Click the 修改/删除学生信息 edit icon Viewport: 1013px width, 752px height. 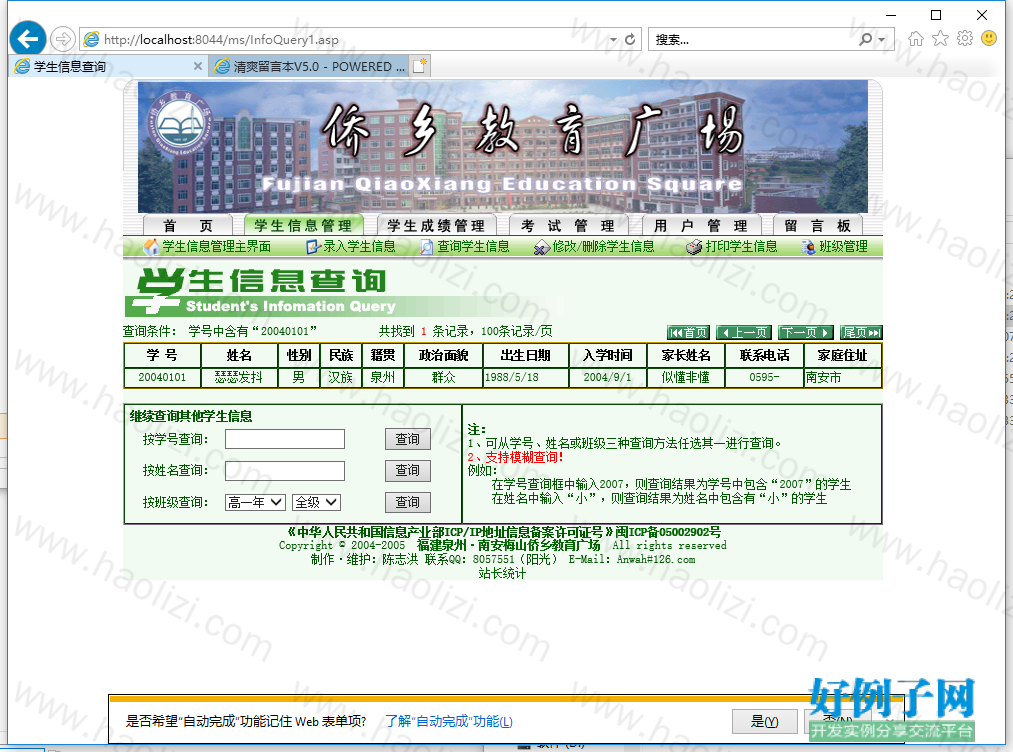542,247
